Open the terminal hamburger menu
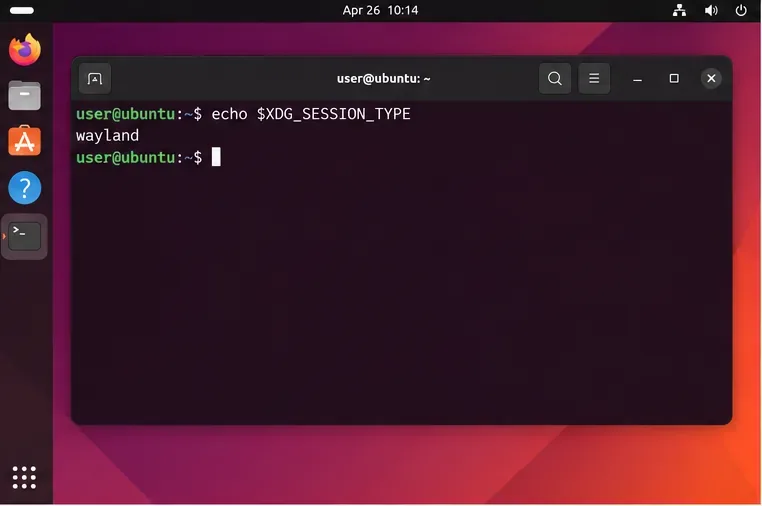 (594, 78)
